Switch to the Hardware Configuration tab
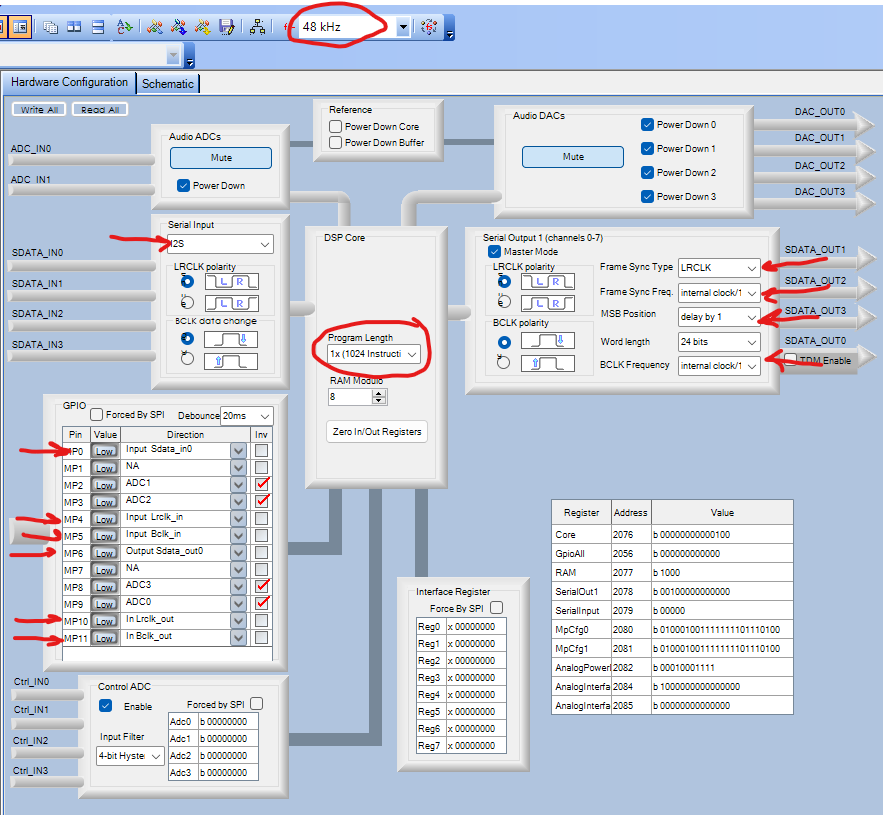 [69, 82]
